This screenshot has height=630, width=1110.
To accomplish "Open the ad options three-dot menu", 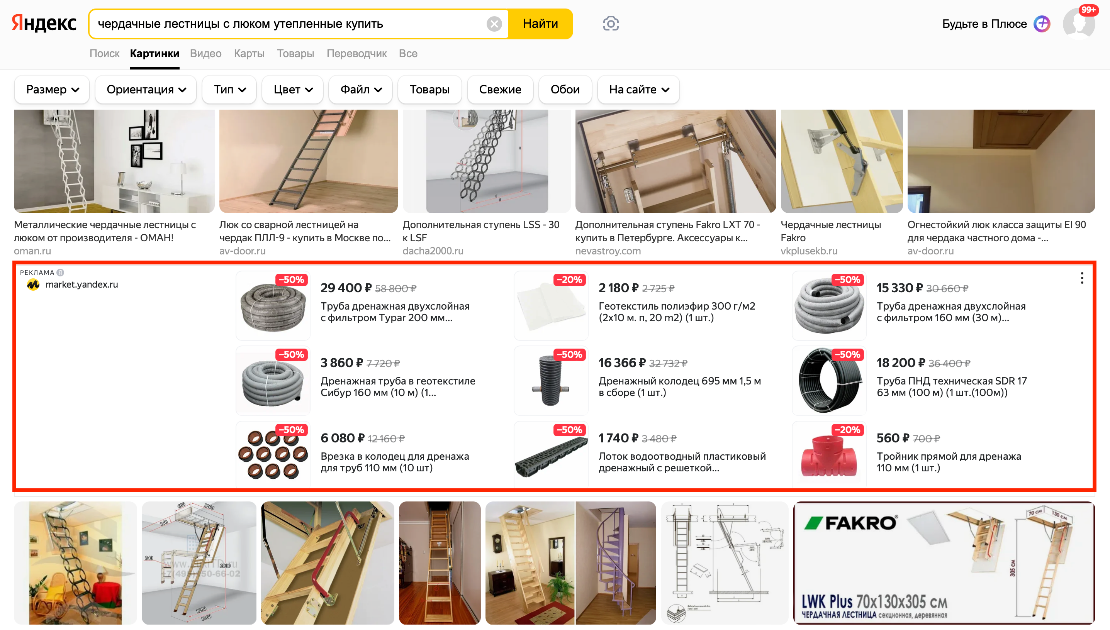I will (x=1082, y=278).
